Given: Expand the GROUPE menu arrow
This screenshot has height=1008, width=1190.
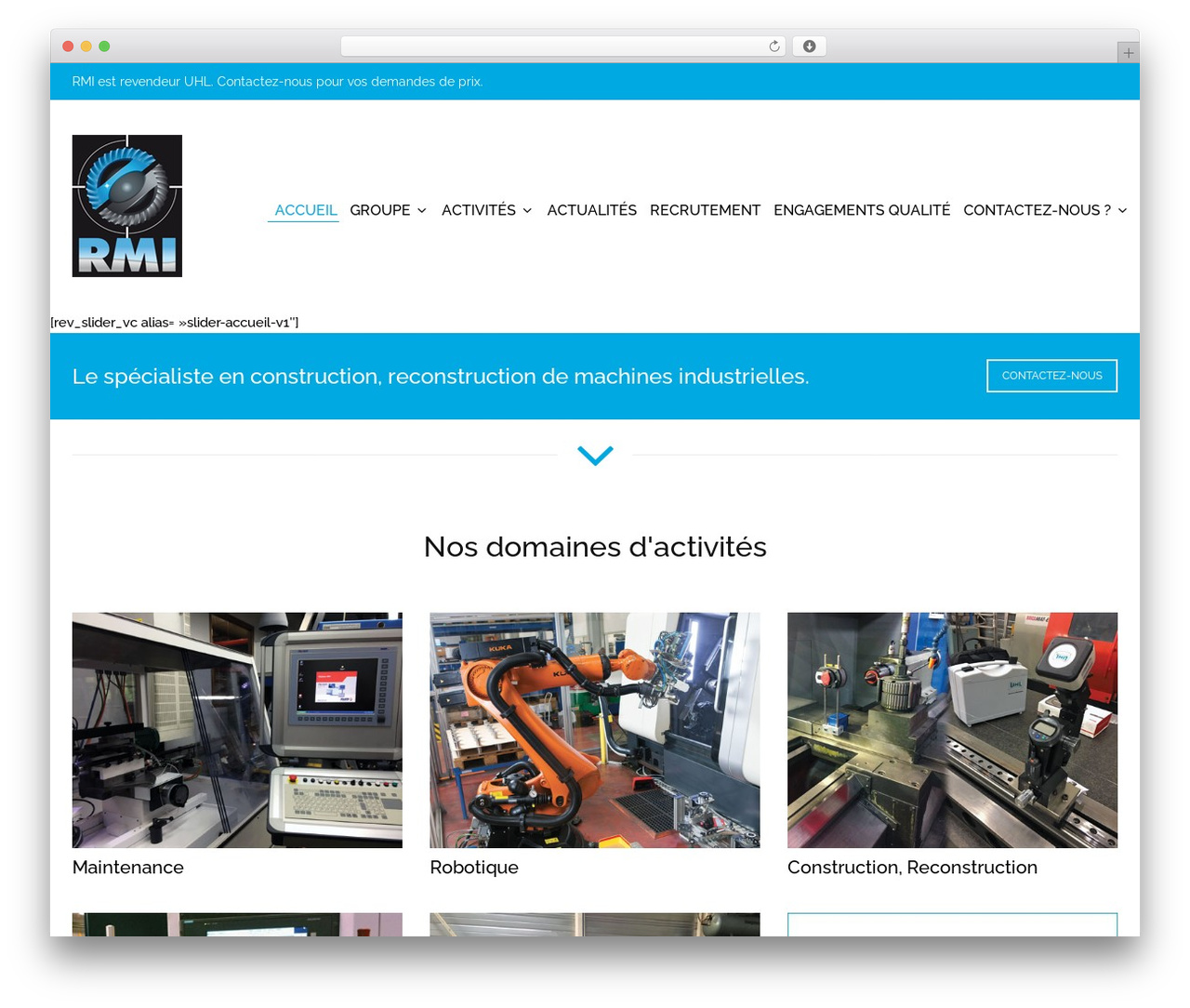Looking at the screenshot, I should tap(422, 211).
